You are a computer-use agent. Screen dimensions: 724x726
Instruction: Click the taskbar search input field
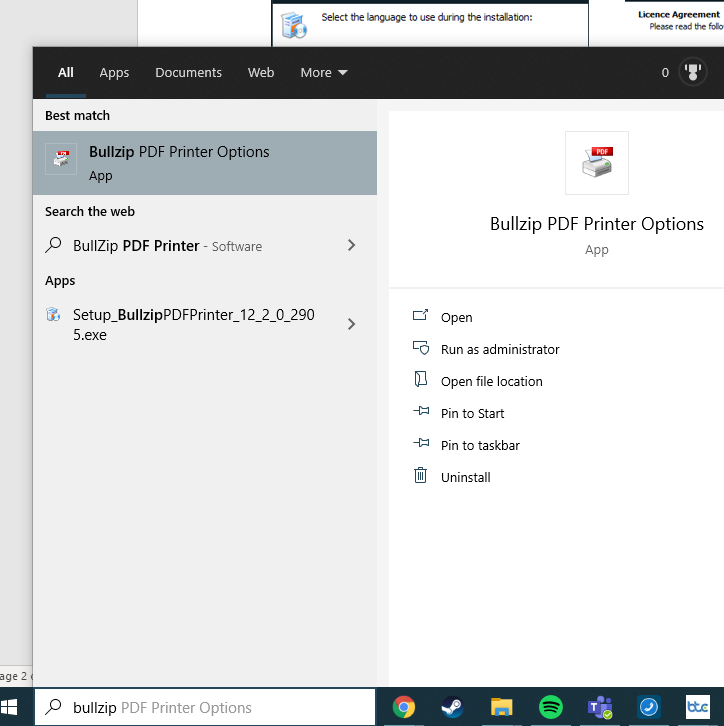[205, 707]
